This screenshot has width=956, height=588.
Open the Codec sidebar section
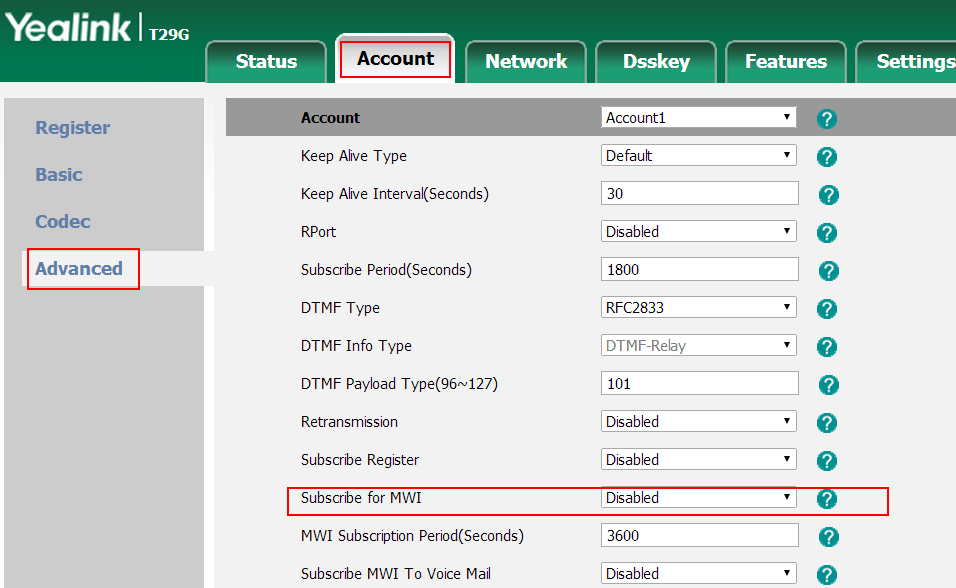point(63,222)
